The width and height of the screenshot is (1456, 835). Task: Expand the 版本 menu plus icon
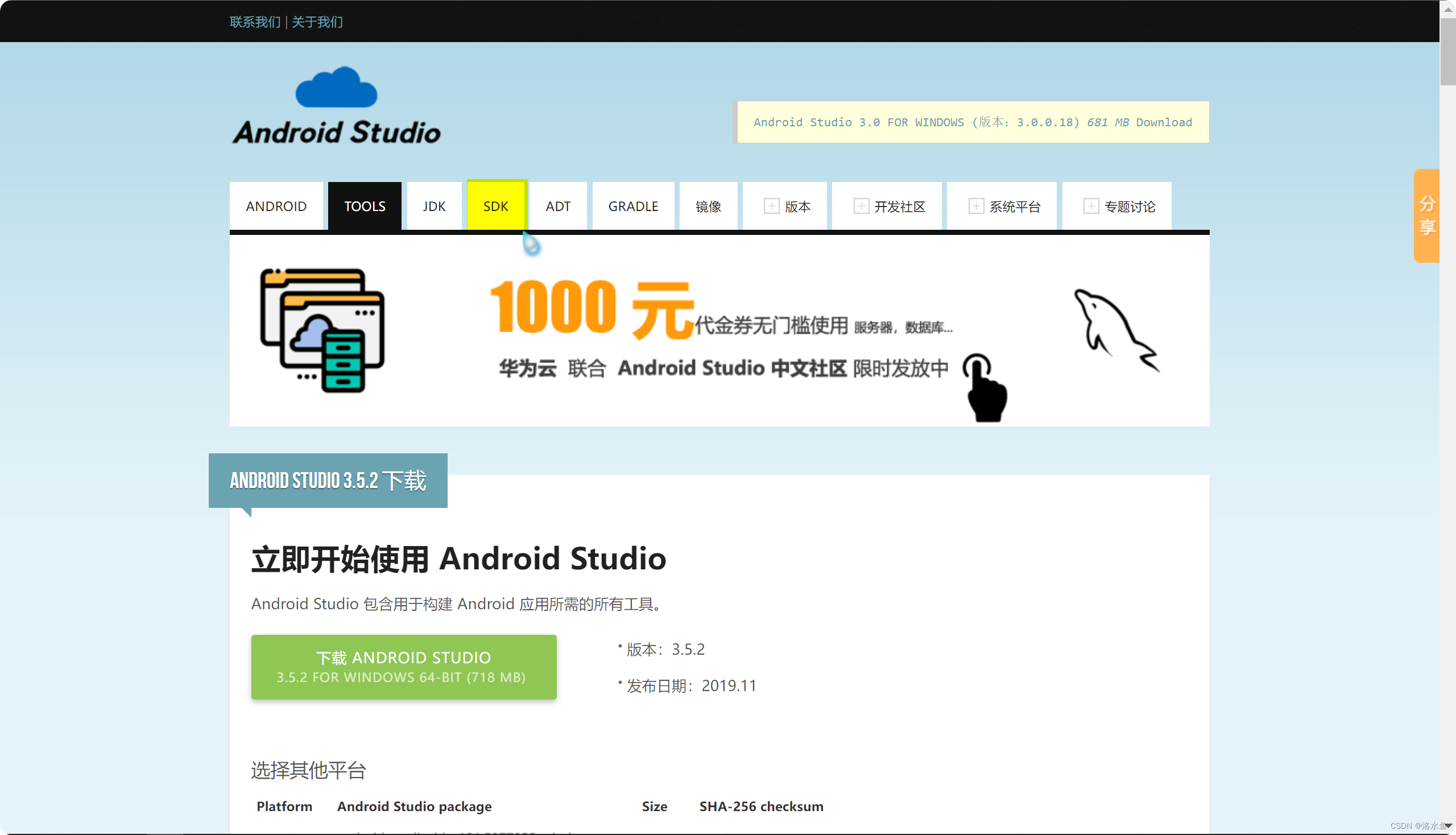(x=771, y=206)
